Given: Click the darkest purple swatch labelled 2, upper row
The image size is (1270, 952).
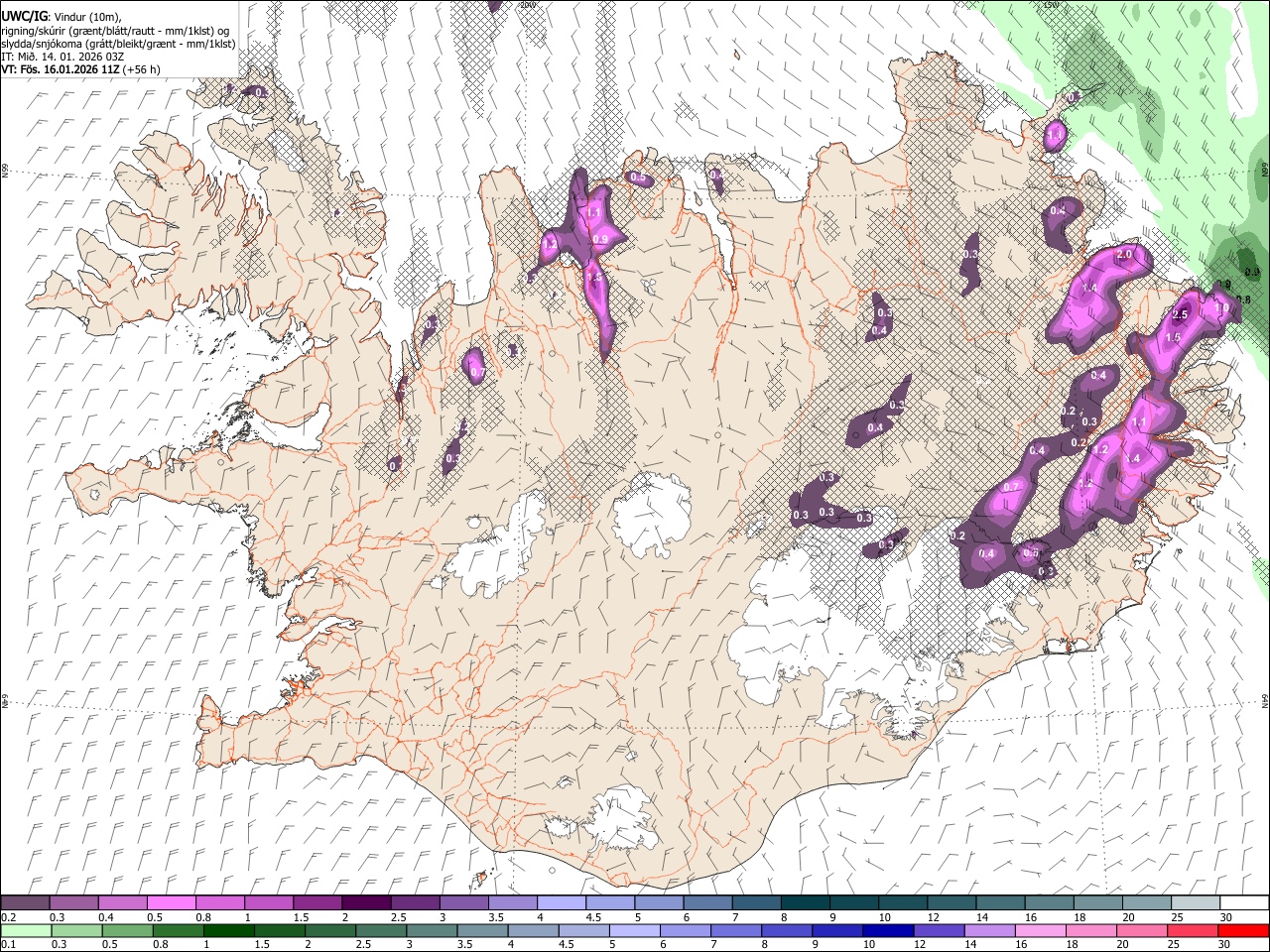Looking at the screenshot, I should [x=365, y=902].
